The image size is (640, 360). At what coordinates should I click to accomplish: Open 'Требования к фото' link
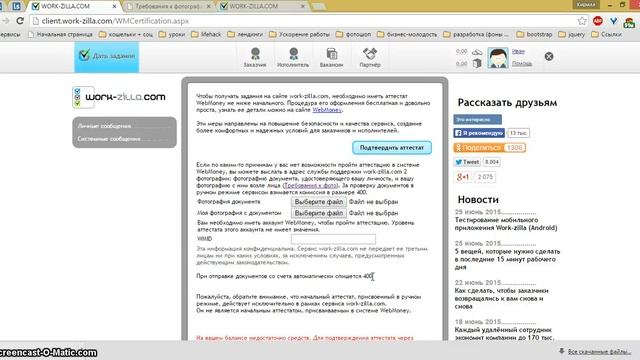[x=310, y=185]
